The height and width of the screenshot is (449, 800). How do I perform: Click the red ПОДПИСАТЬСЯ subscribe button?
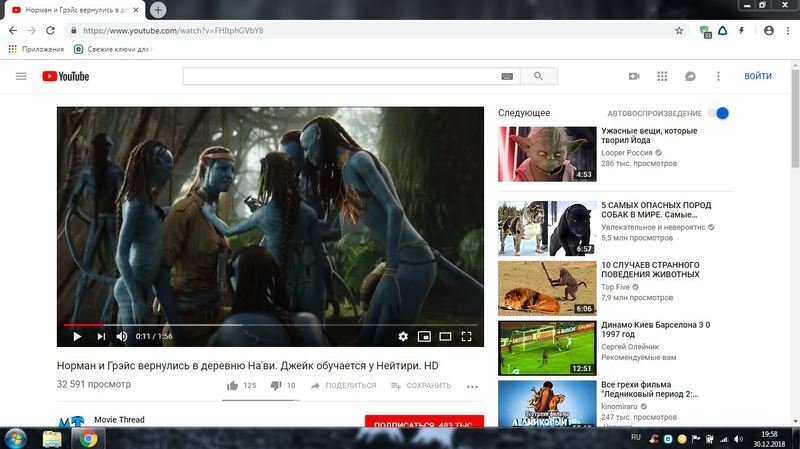pos(424,424)
